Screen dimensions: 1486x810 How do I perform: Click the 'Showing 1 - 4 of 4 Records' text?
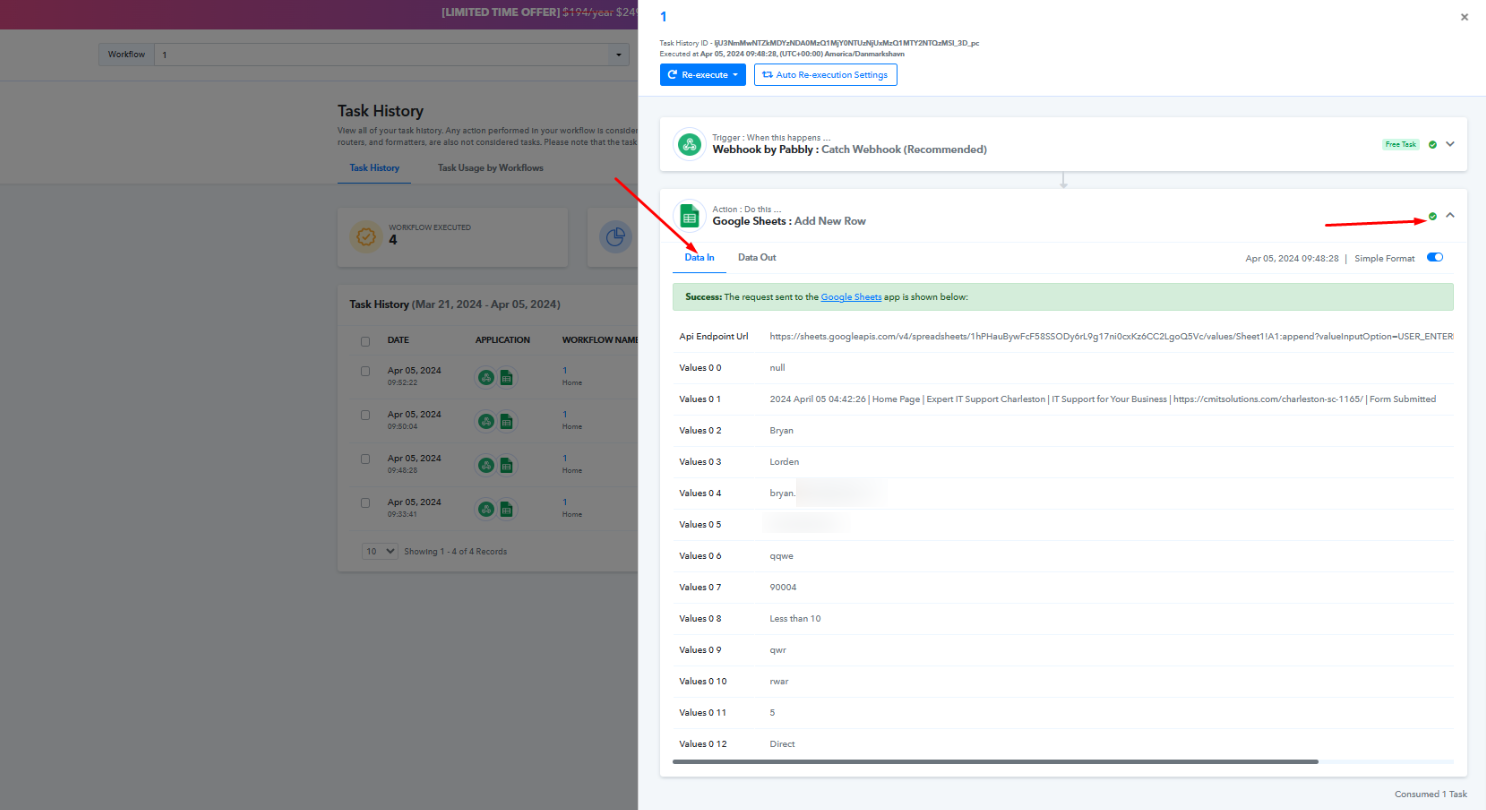coord(455,551)
